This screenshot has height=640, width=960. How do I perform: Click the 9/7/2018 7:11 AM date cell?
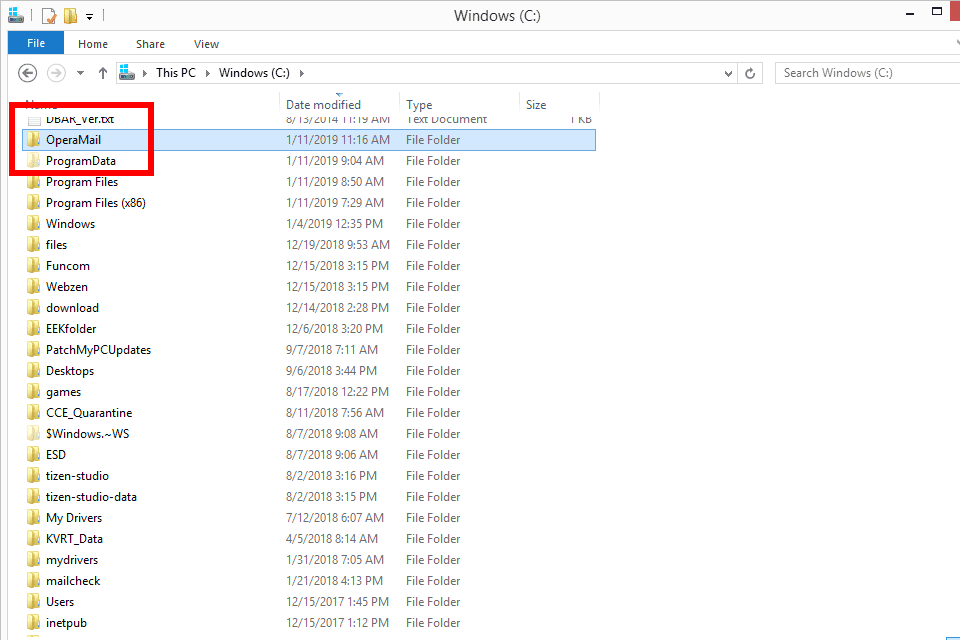click(332, 350)
